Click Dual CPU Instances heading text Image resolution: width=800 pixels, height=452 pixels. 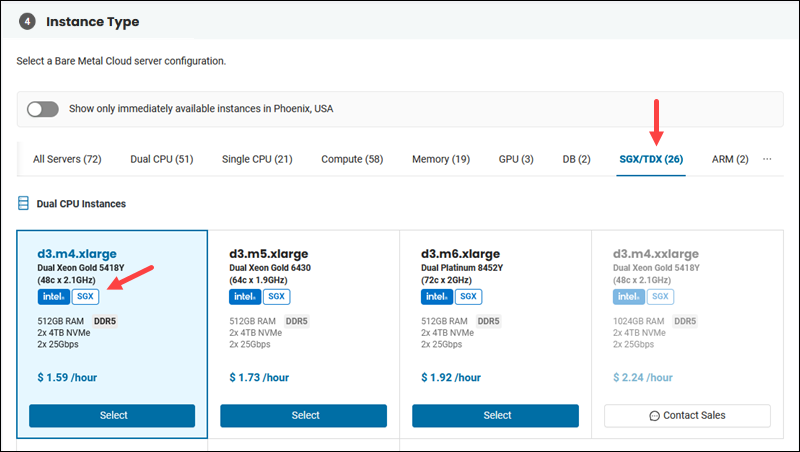tap(81, 204)
